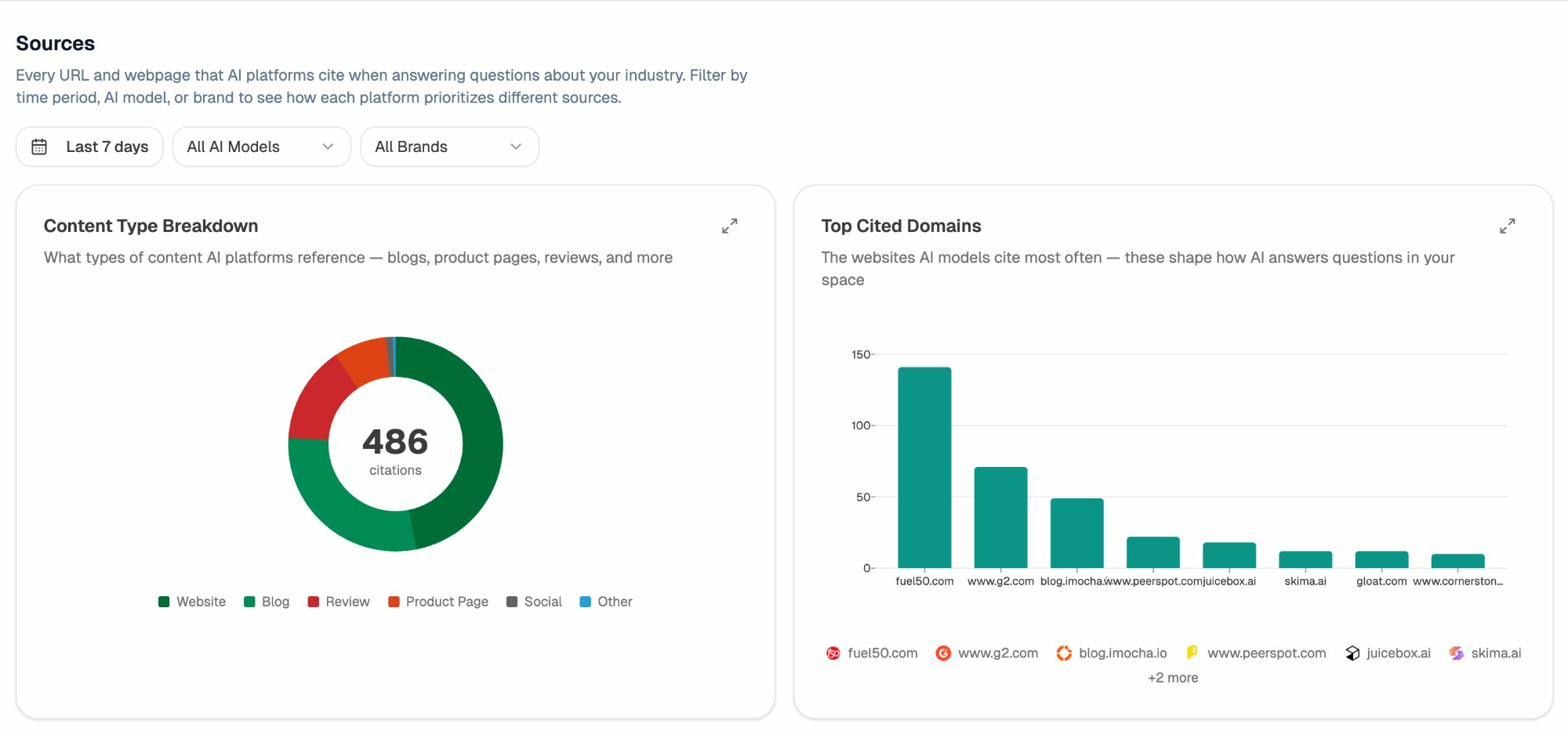
Task: Click the calendar icon in date filter
Action: coord(39,147)
